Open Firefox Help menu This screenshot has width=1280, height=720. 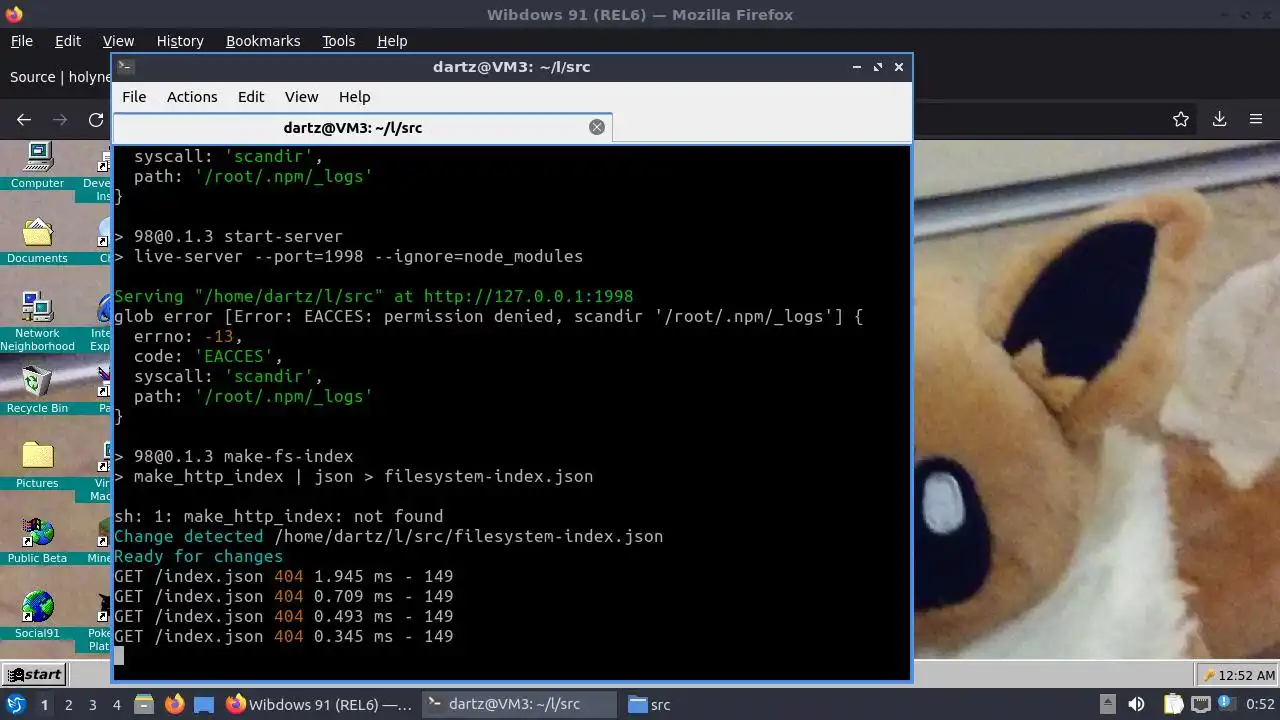[392, 41]
